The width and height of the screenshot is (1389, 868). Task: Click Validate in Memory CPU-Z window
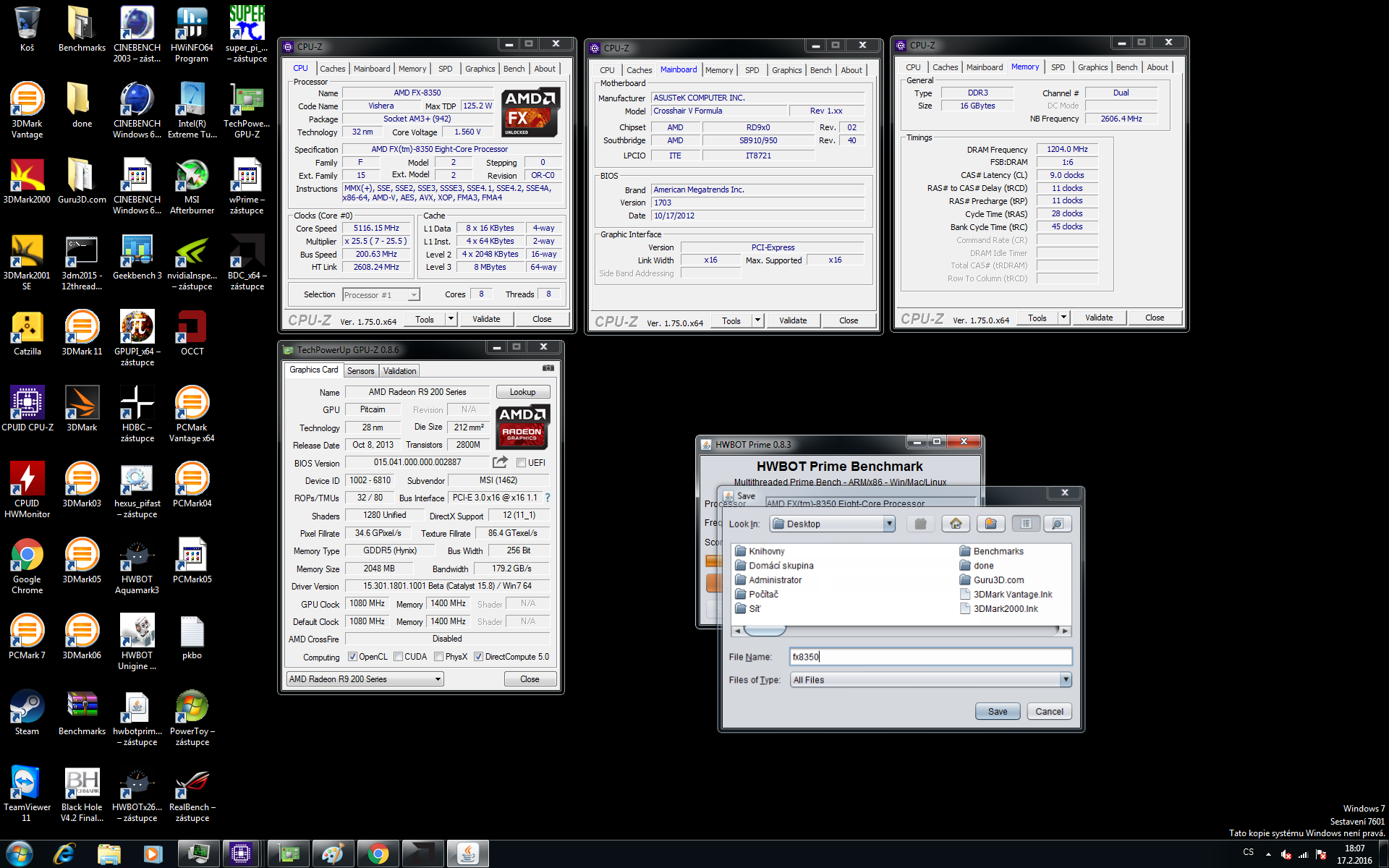[x=1099, y=318]
